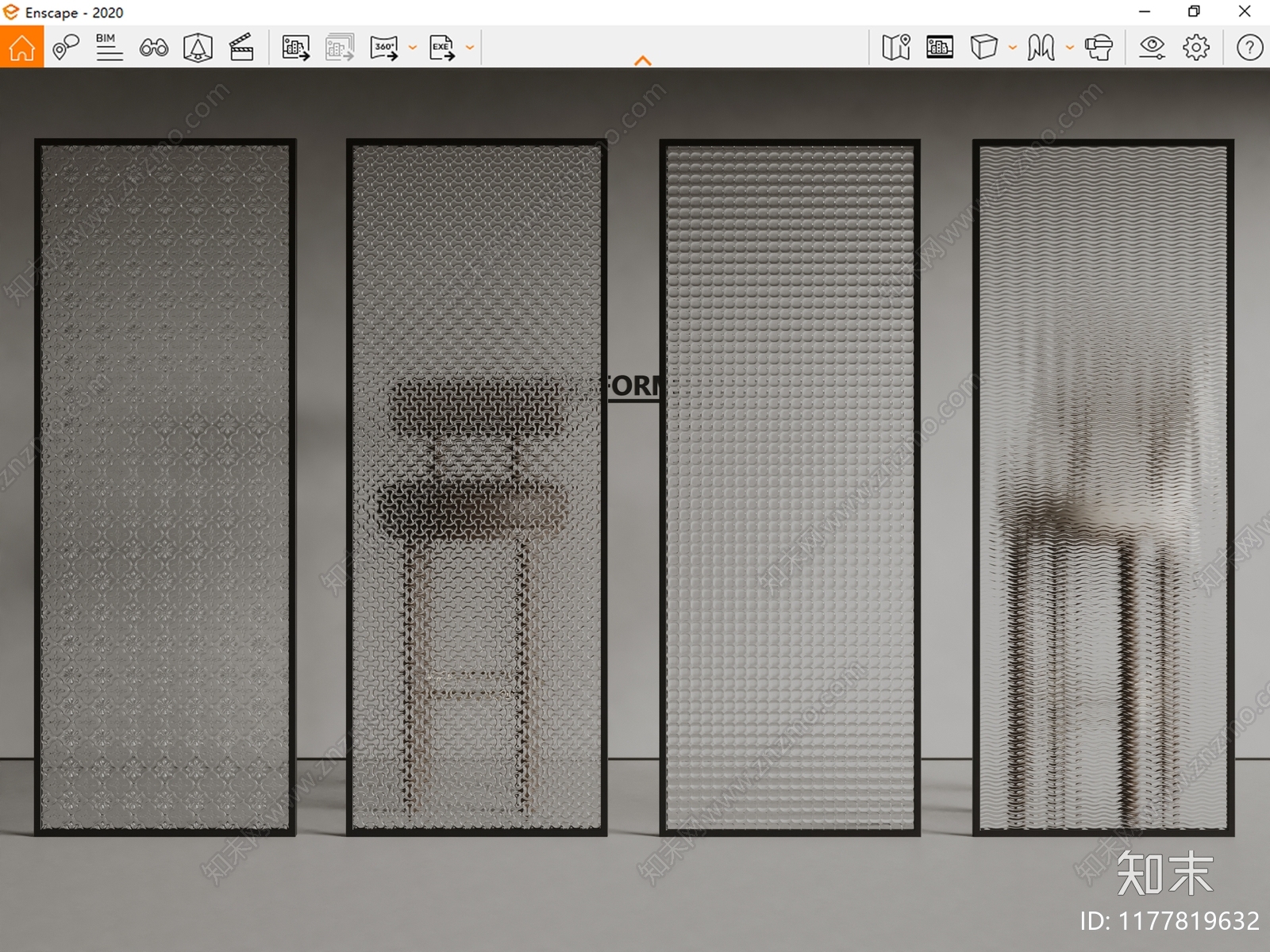
Task: Expand the fly/walk mode dropdown arrow
Action: tap(1070, 48)
